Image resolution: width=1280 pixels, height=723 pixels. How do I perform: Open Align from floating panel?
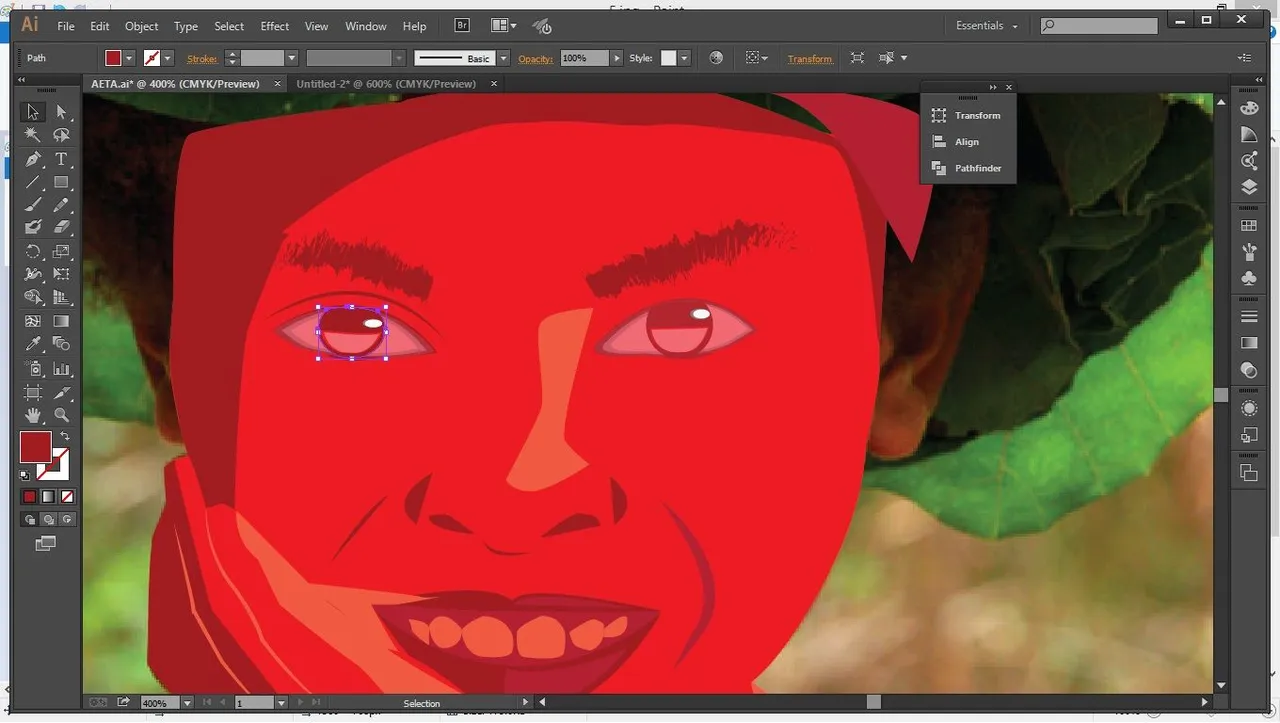[x=967, y=142]
